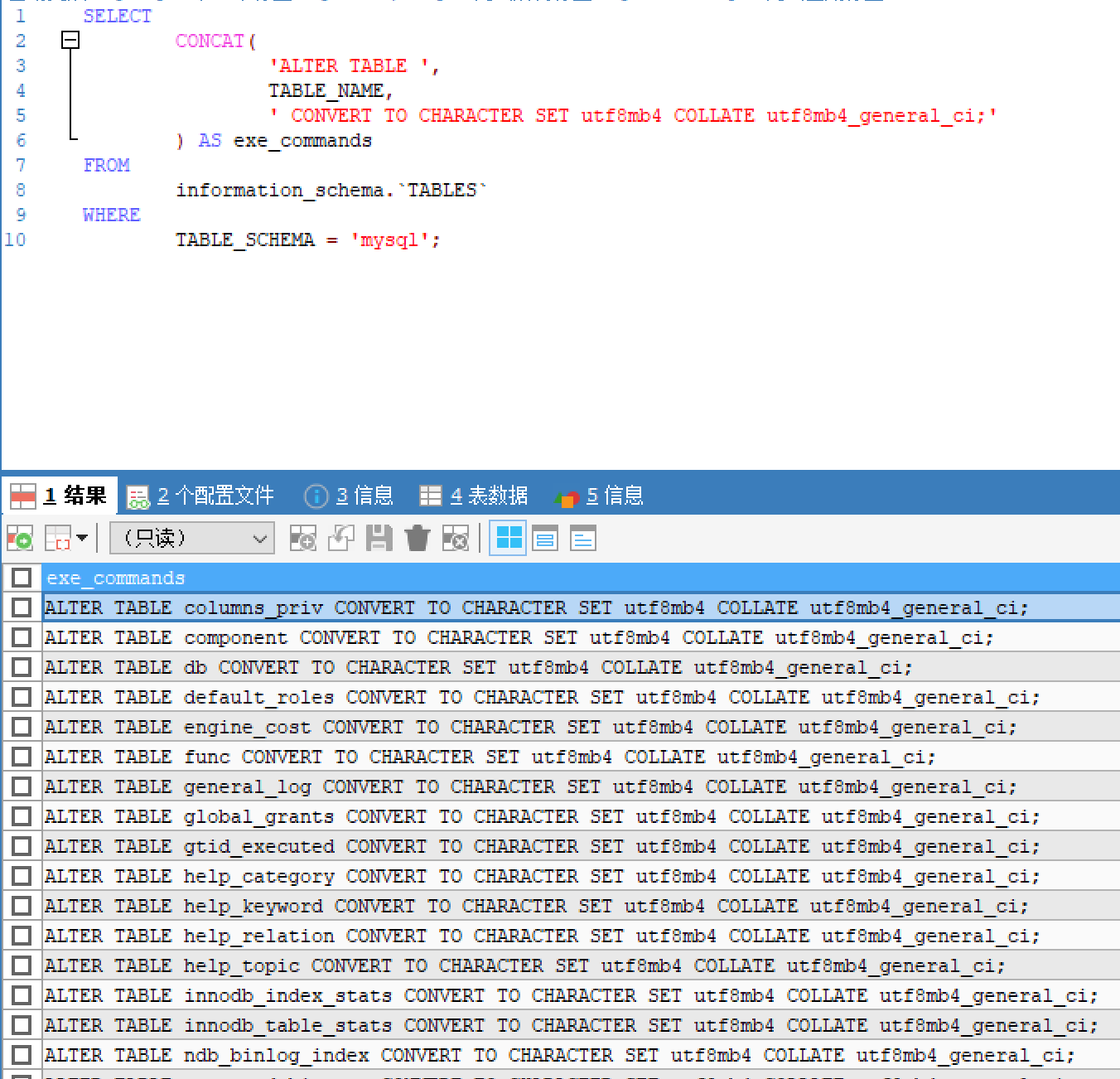Click the 'mysql' string on line 10
Viewport: 1120px width, 1079px height.
tap(389, 240)
